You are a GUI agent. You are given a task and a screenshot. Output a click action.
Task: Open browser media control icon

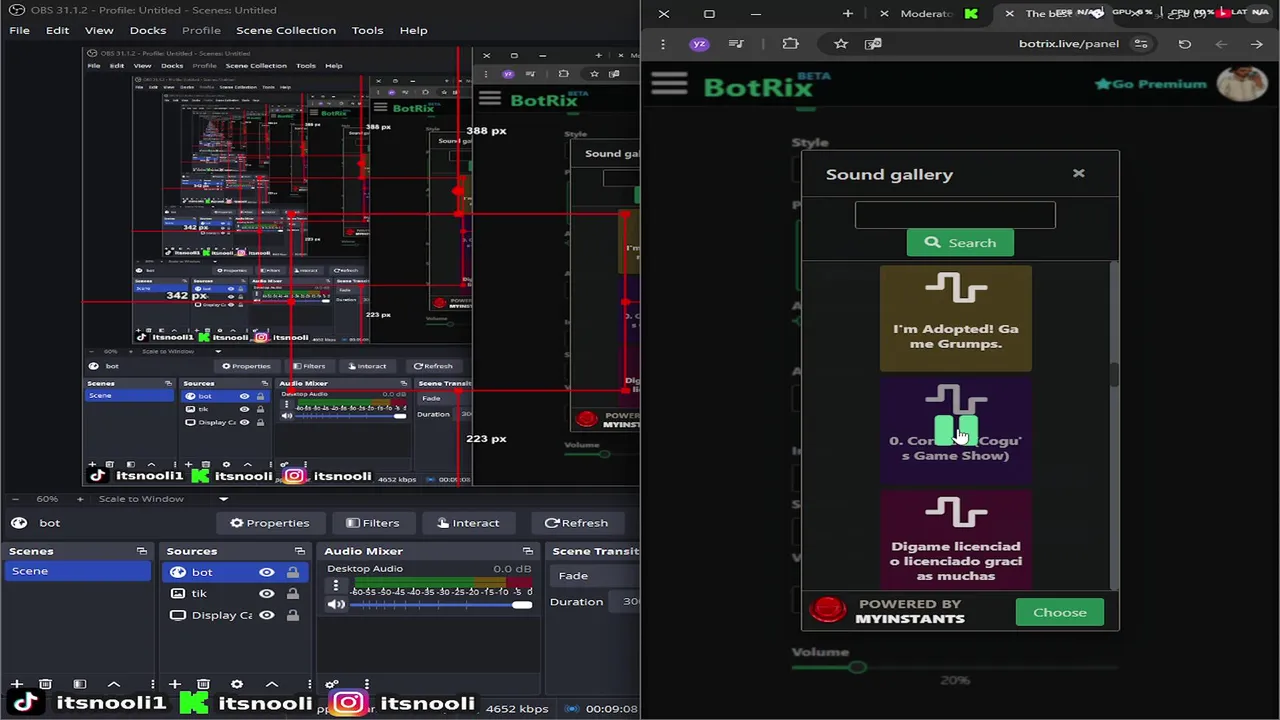click(x=736, y=44)
